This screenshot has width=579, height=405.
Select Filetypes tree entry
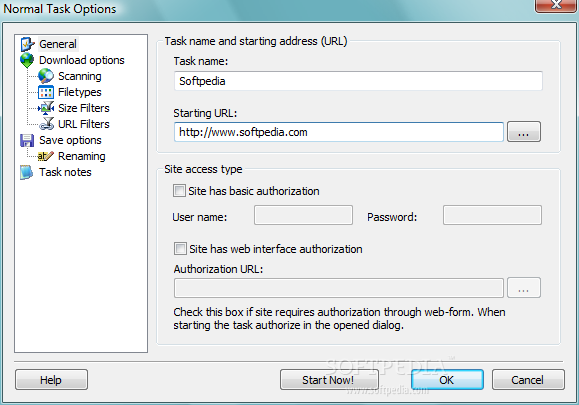pos(80,92)
